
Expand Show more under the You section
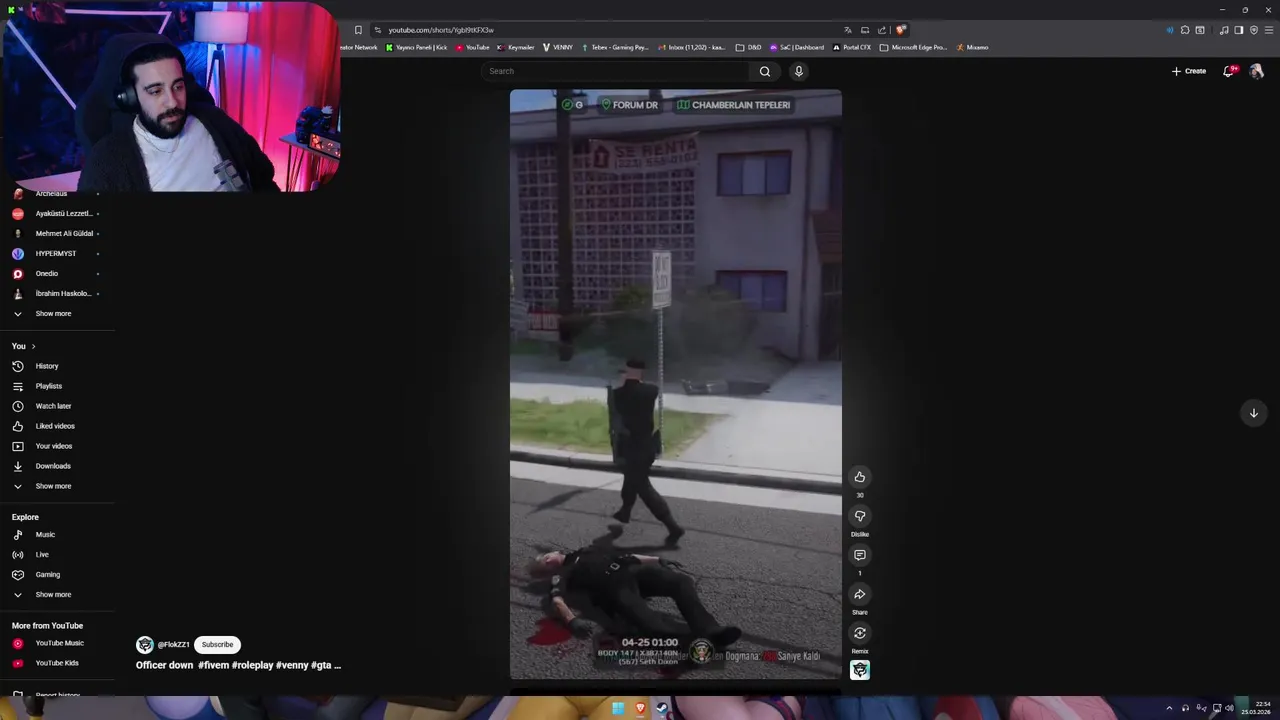[53, 486]
